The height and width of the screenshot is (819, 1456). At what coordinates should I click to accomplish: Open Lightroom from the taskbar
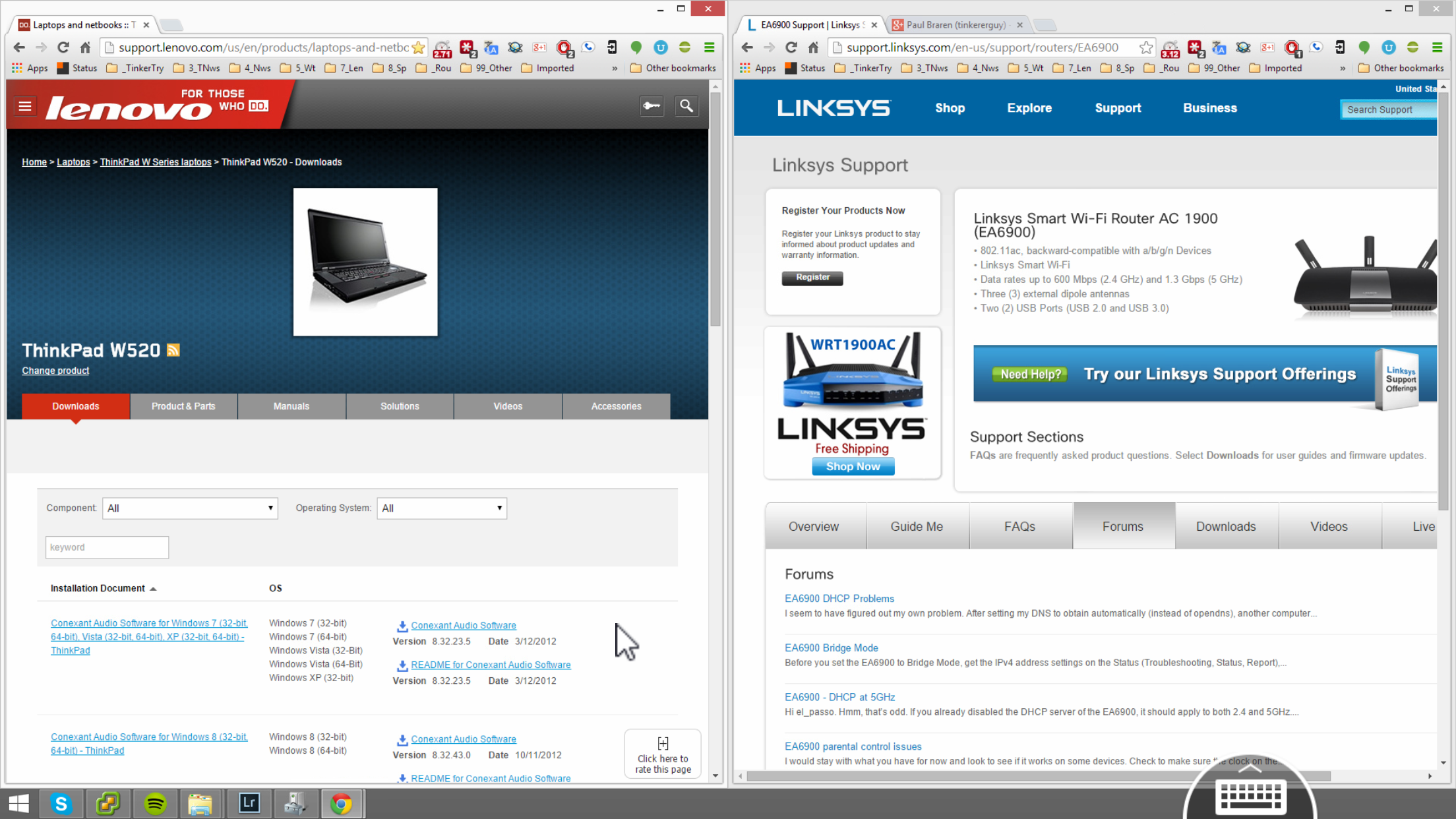pos(249,803)
